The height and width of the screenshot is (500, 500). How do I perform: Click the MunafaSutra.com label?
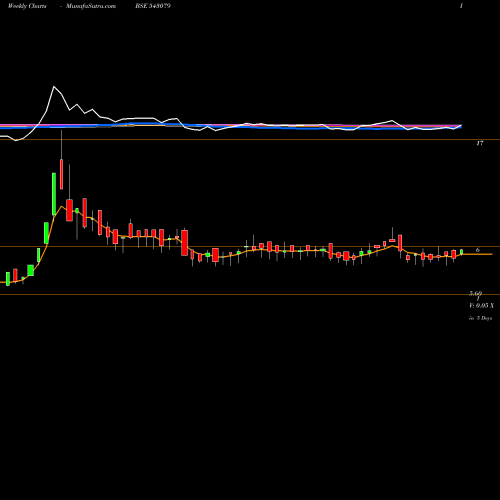(x=91, y=6)
